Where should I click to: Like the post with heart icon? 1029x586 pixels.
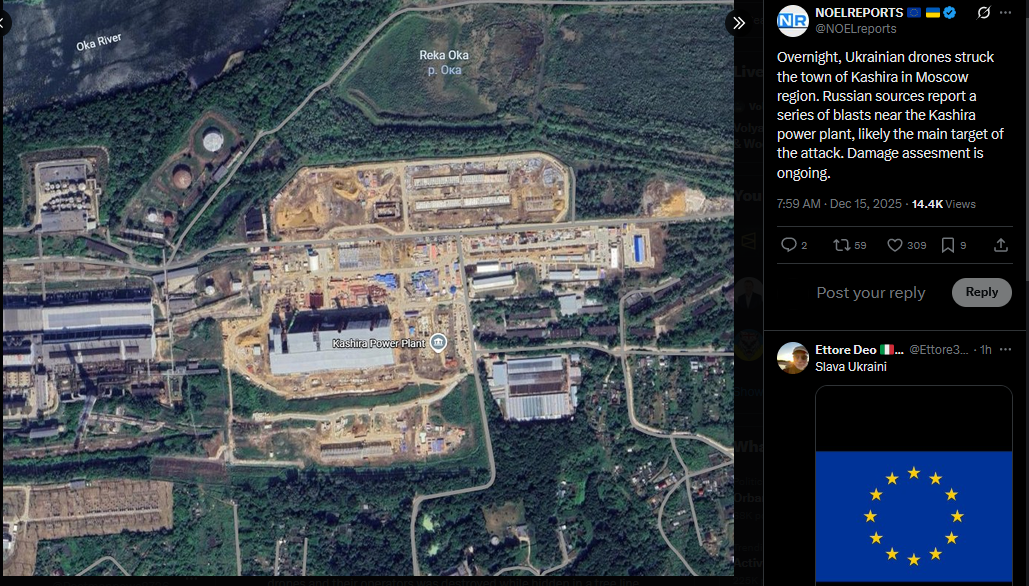[x=894, y=245]
